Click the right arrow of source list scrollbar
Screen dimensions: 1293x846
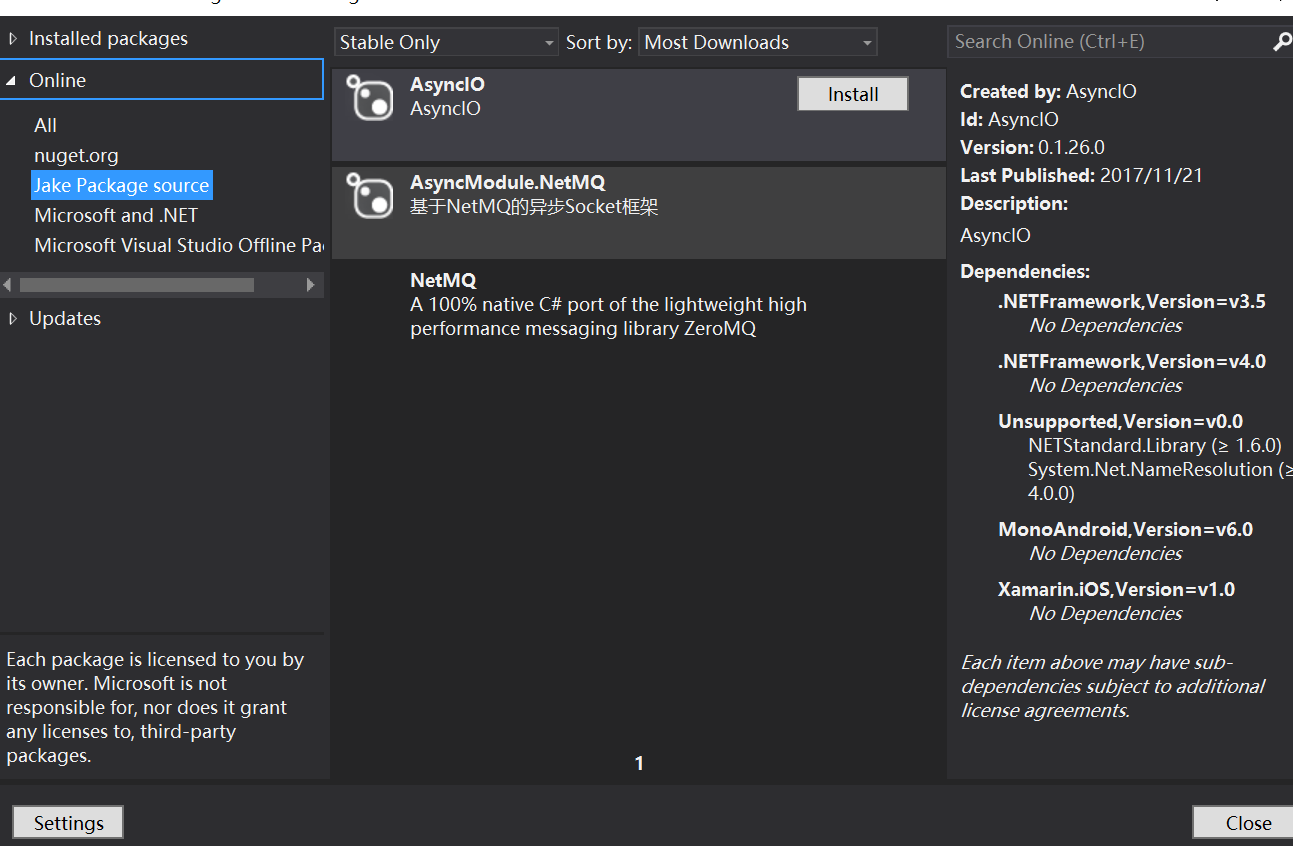click(311, 285)
